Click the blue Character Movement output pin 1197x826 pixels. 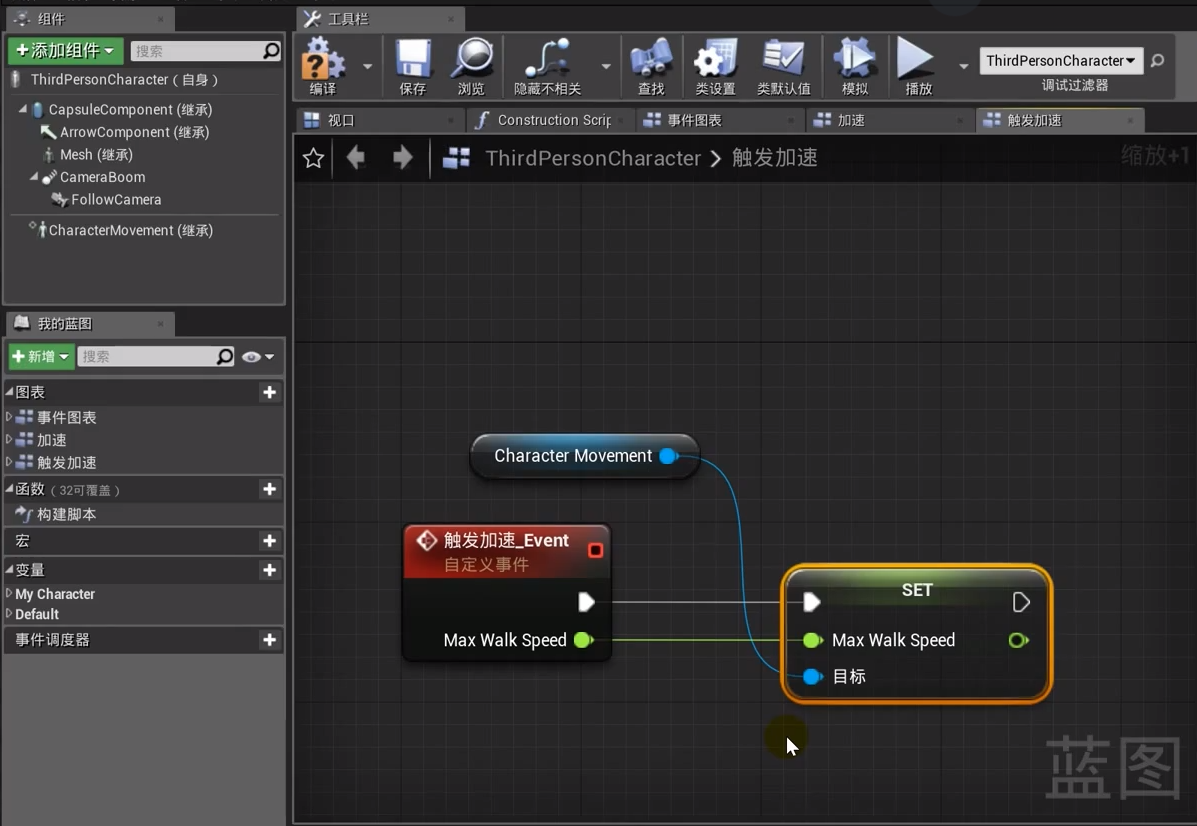[x=669, y=456]
